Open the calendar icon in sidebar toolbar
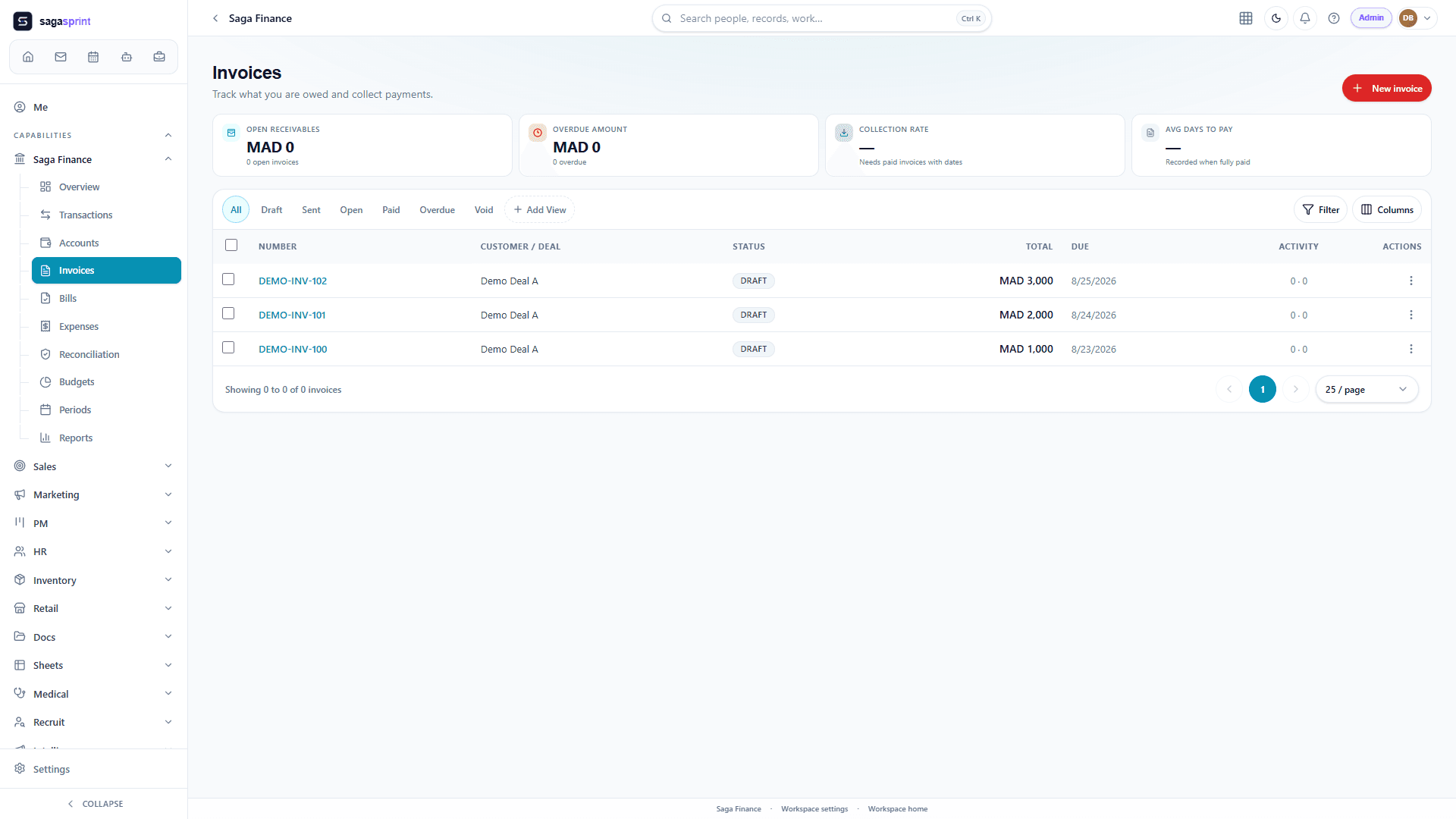This screenshot has width=1456, height=819. point(93,57)
